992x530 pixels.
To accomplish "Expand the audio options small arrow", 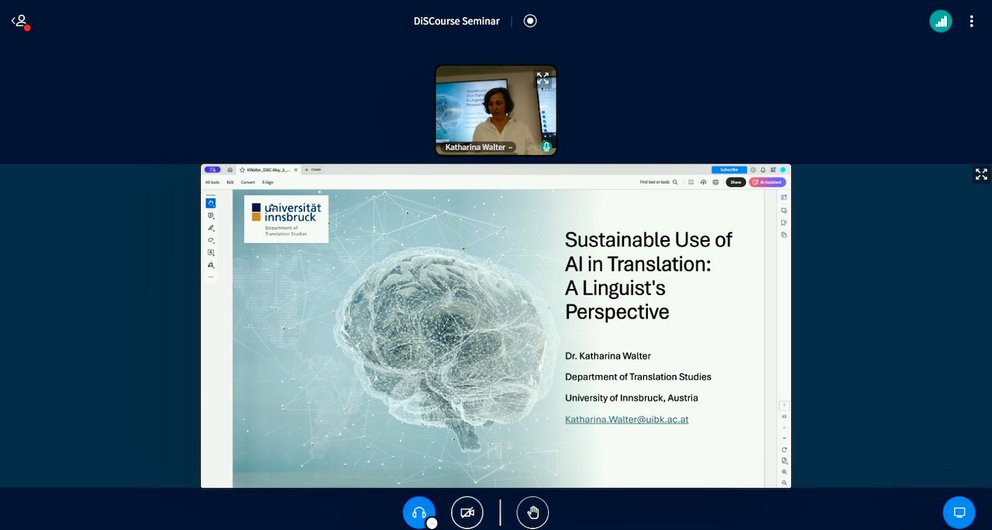I will coord(432,522).
